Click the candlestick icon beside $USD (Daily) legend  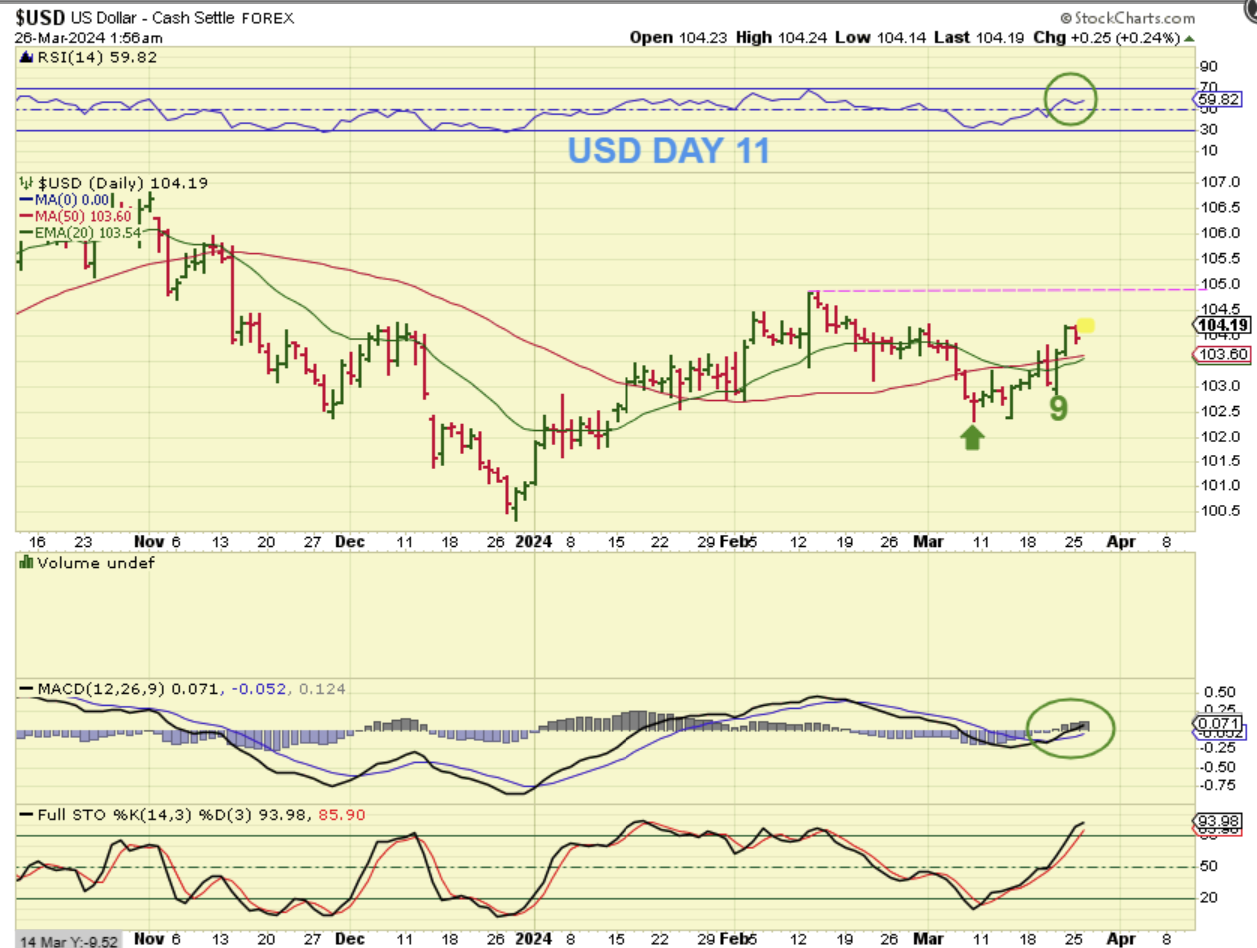point(26,183)
